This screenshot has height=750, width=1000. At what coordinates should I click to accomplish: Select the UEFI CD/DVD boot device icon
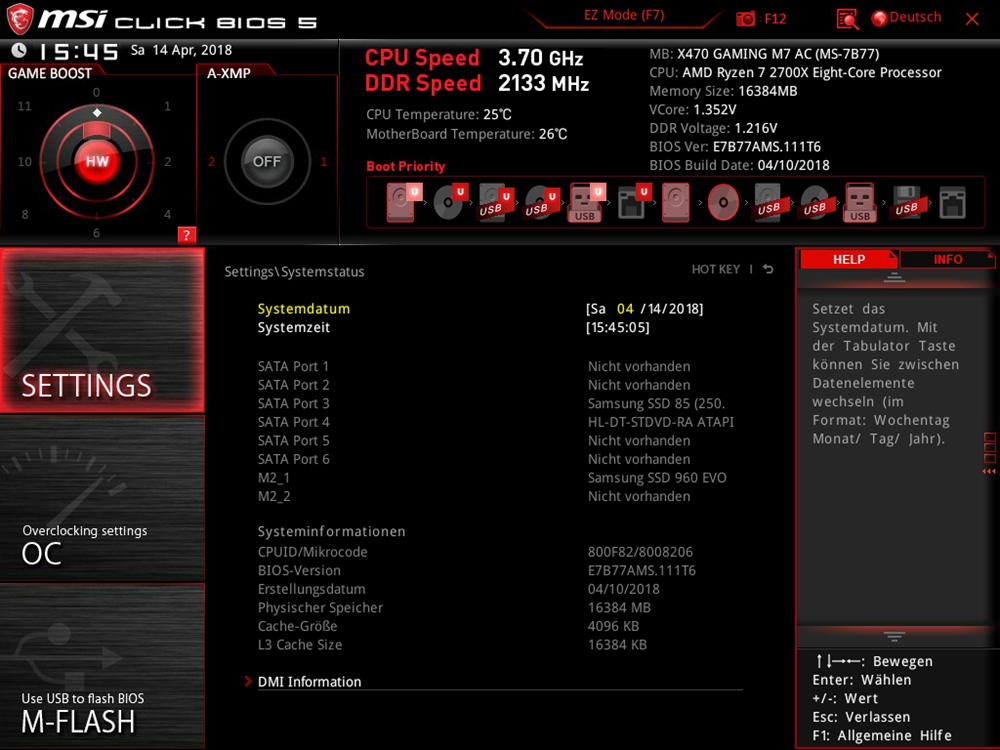coord(450,202)
